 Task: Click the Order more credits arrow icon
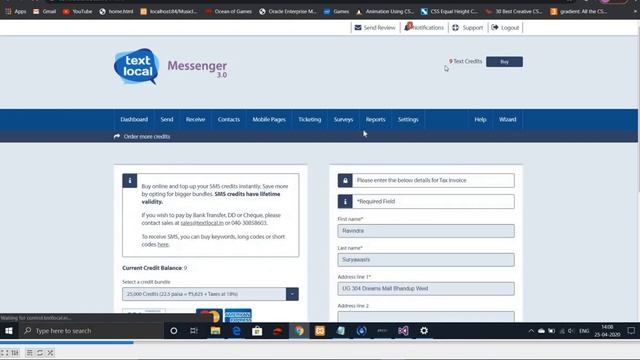click(x=117, y=136)
